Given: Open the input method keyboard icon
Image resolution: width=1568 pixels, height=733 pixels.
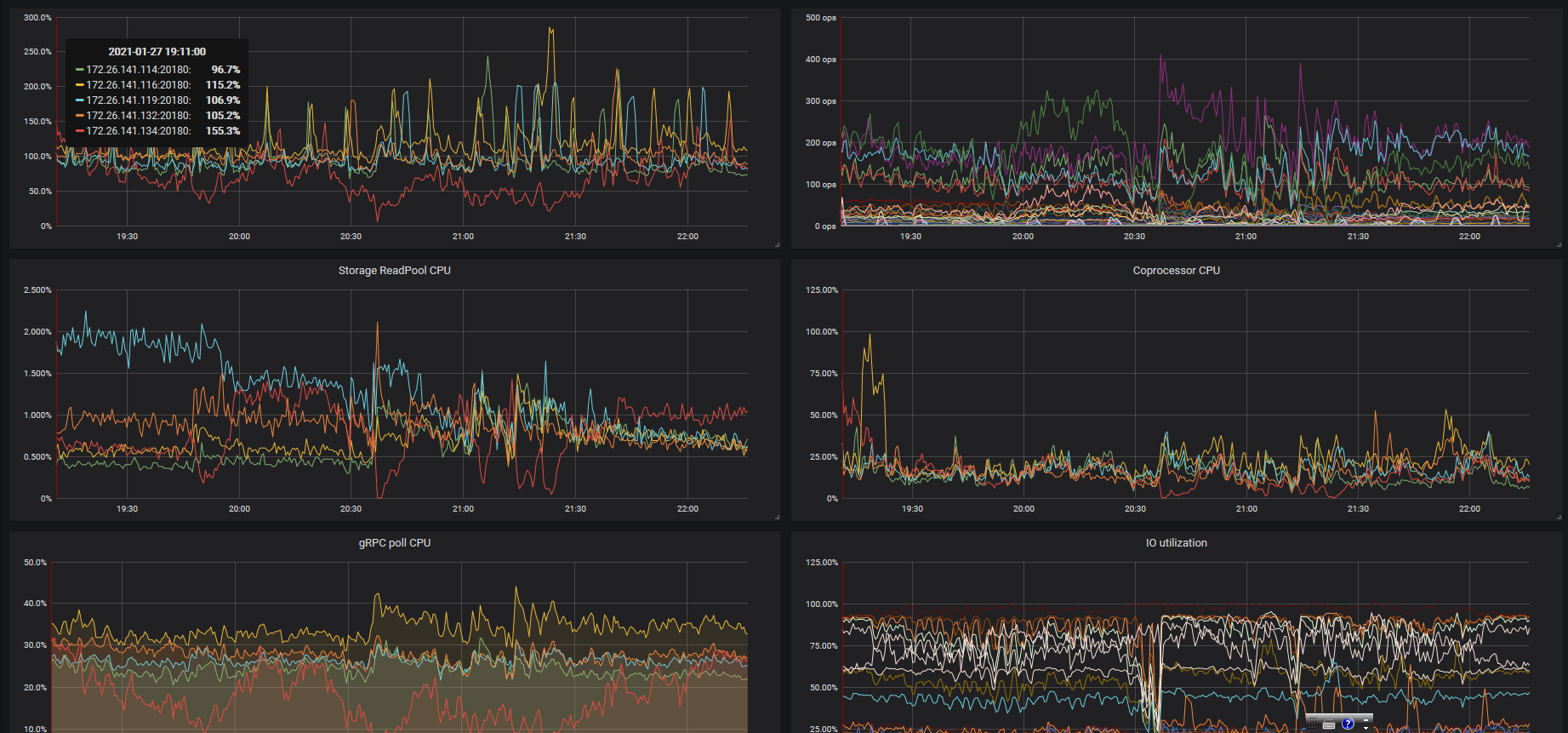Looking at the screenshot, I should coord(1329,724).
